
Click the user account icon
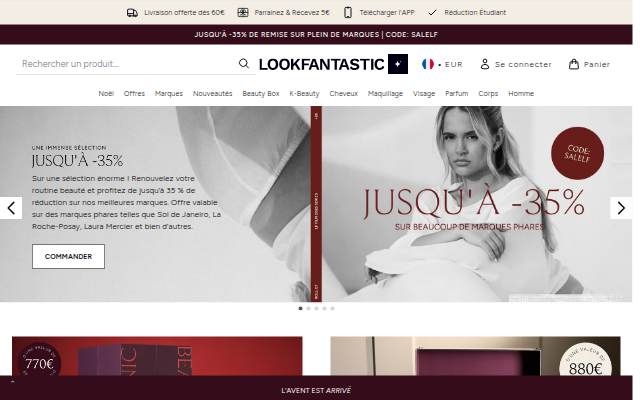484,64
